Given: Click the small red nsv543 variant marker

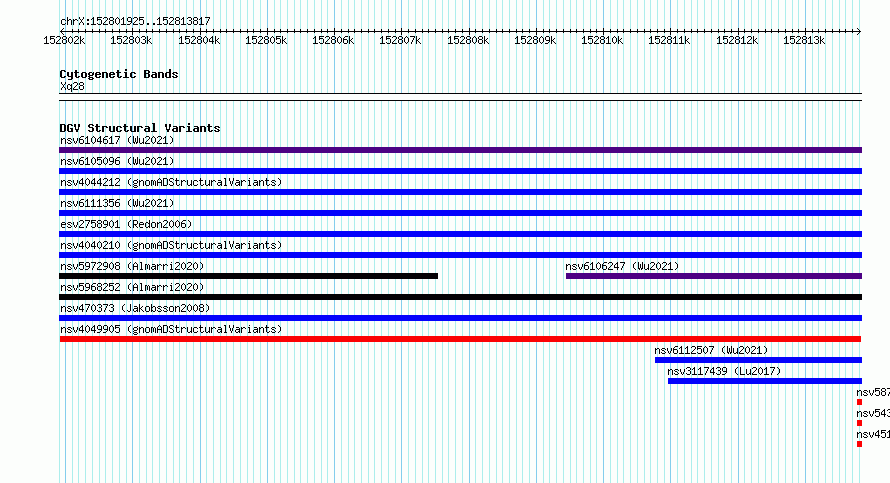Looking at the screenshot, I should coord(859,423).
